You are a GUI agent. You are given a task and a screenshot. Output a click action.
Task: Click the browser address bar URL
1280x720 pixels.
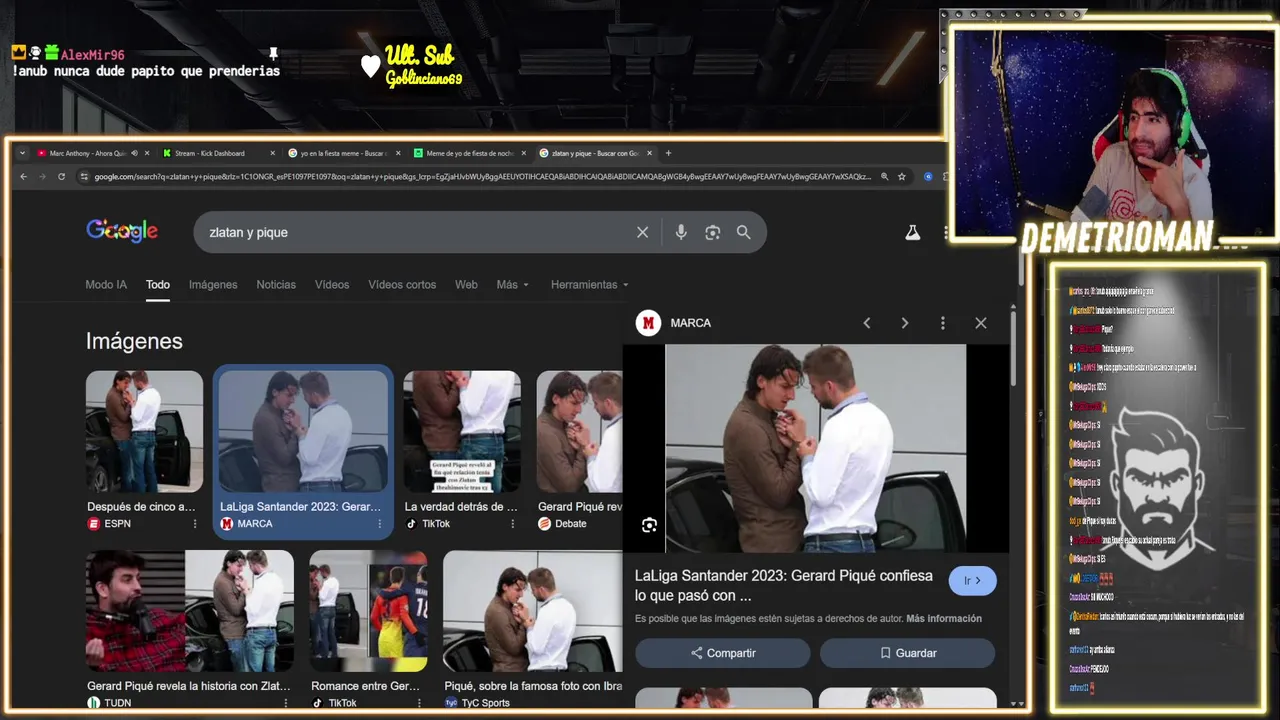[x=482, y=177]
